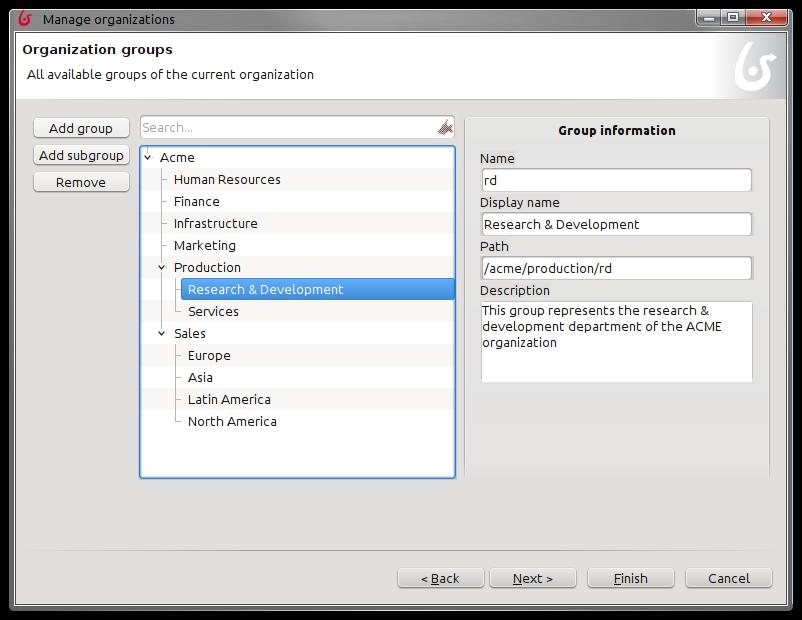The image size is (802, 620).
Task: Select the North America subgroup
Action: [x=232, y=422]
